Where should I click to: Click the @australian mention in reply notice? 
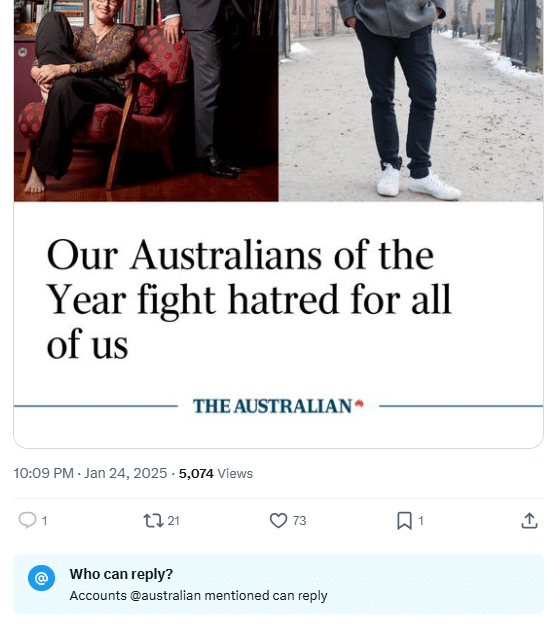tap(165, 596)
